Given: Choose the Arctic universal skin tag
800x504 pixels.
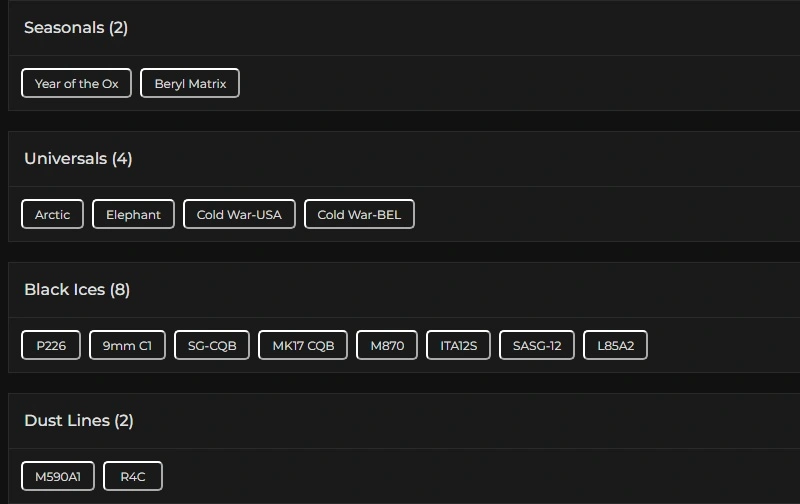Looking at the screenshot, I should [x=52, y=215].
